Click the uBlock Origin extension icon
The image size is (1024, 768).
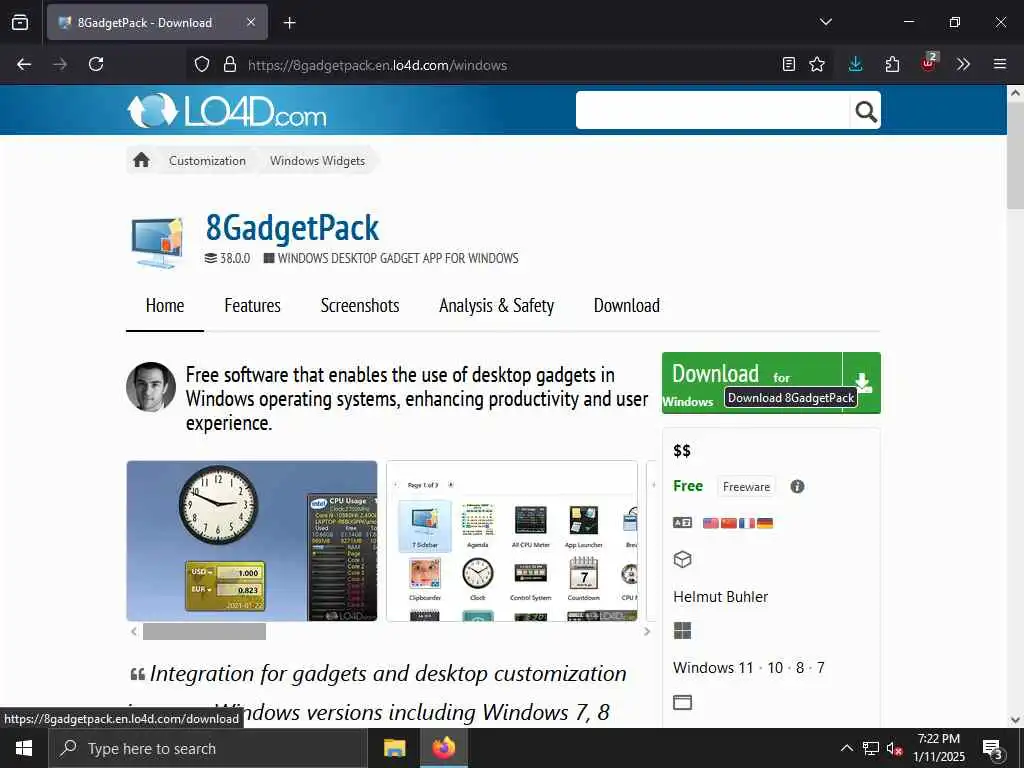point(929,63)
